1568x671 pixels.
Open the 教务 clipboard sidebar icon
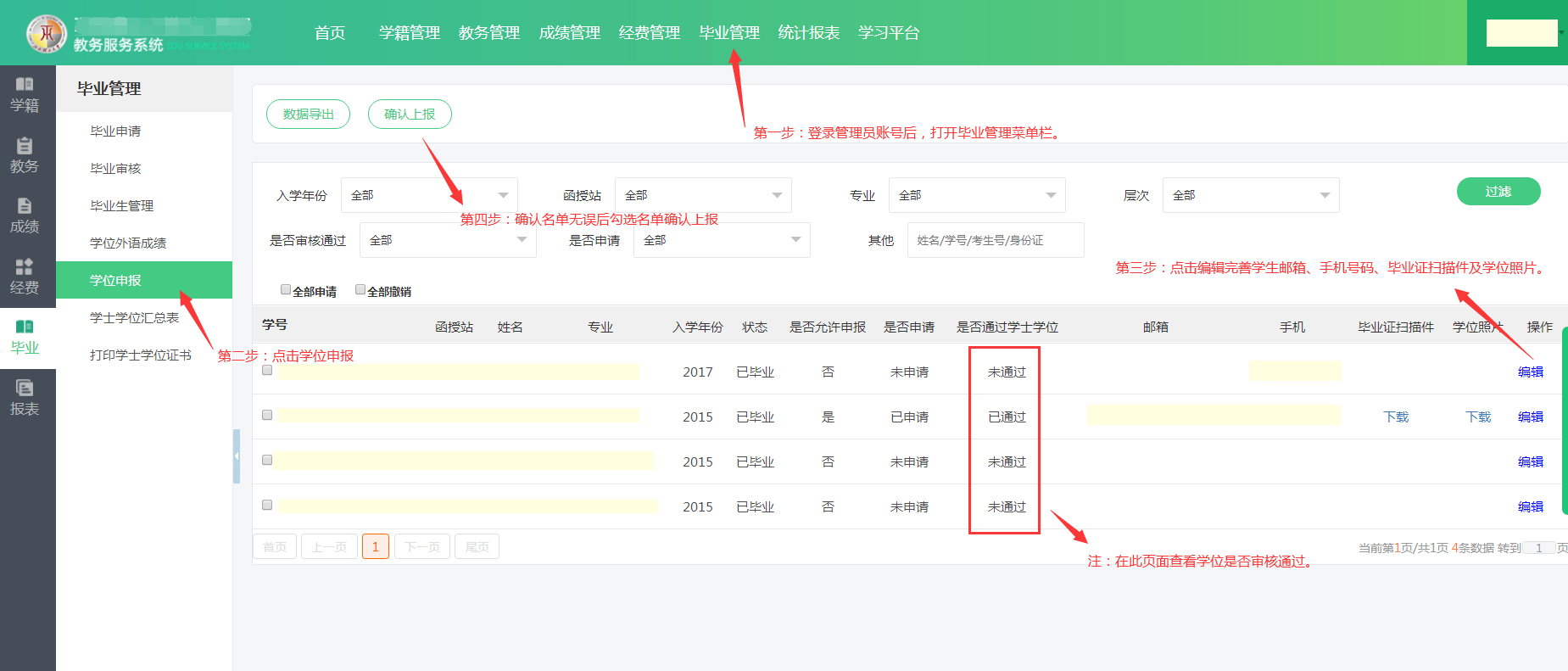coord(25,155)
